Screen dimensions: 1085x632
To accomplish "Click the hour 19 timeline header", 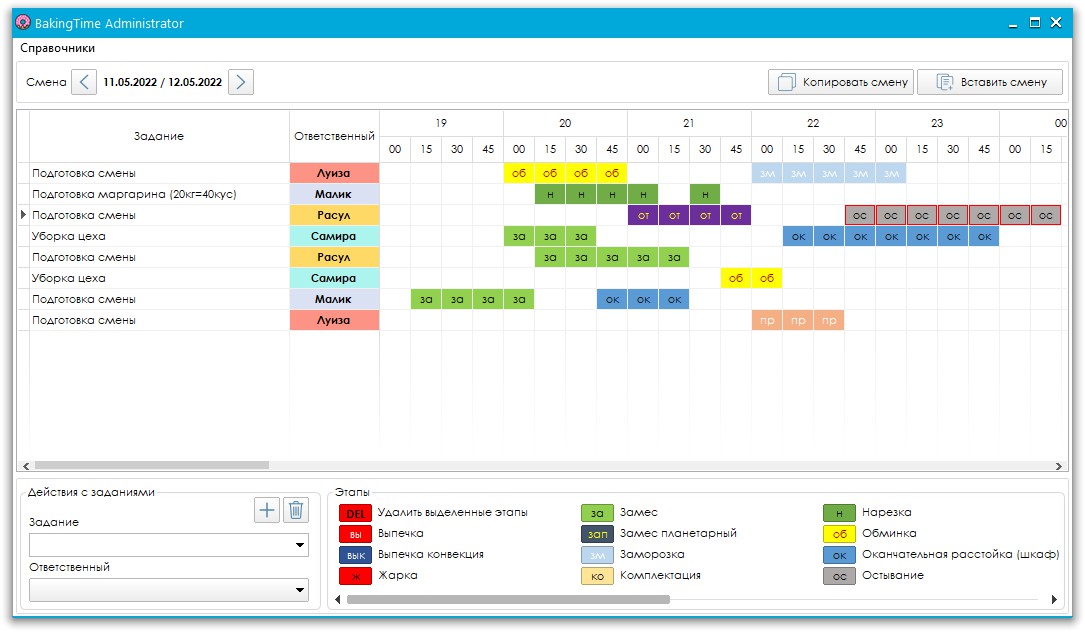I will pyautogui.click(x=441, y=123).
